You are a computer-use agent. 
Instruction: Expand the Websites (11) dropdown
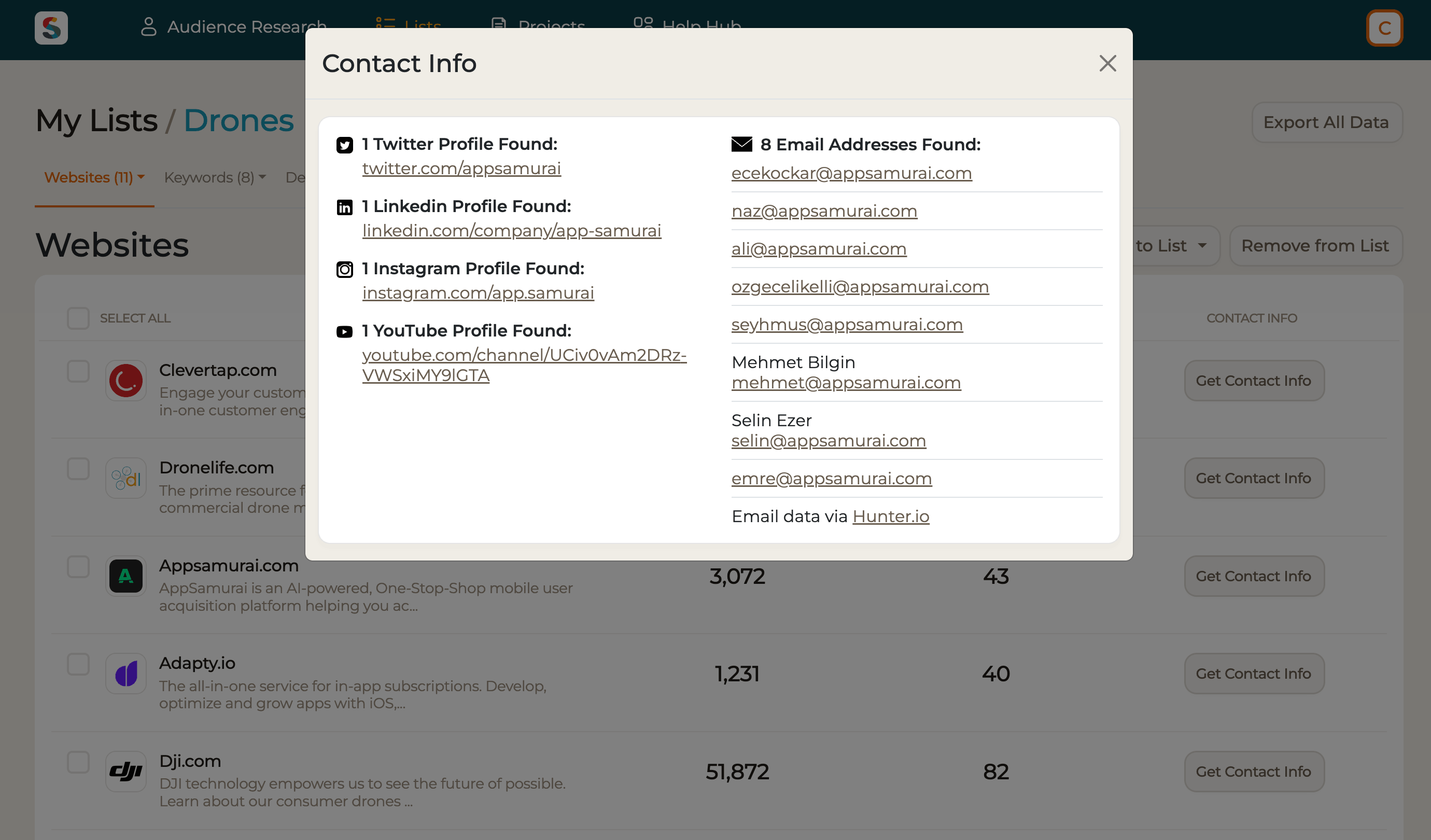(x=94, y=177)
